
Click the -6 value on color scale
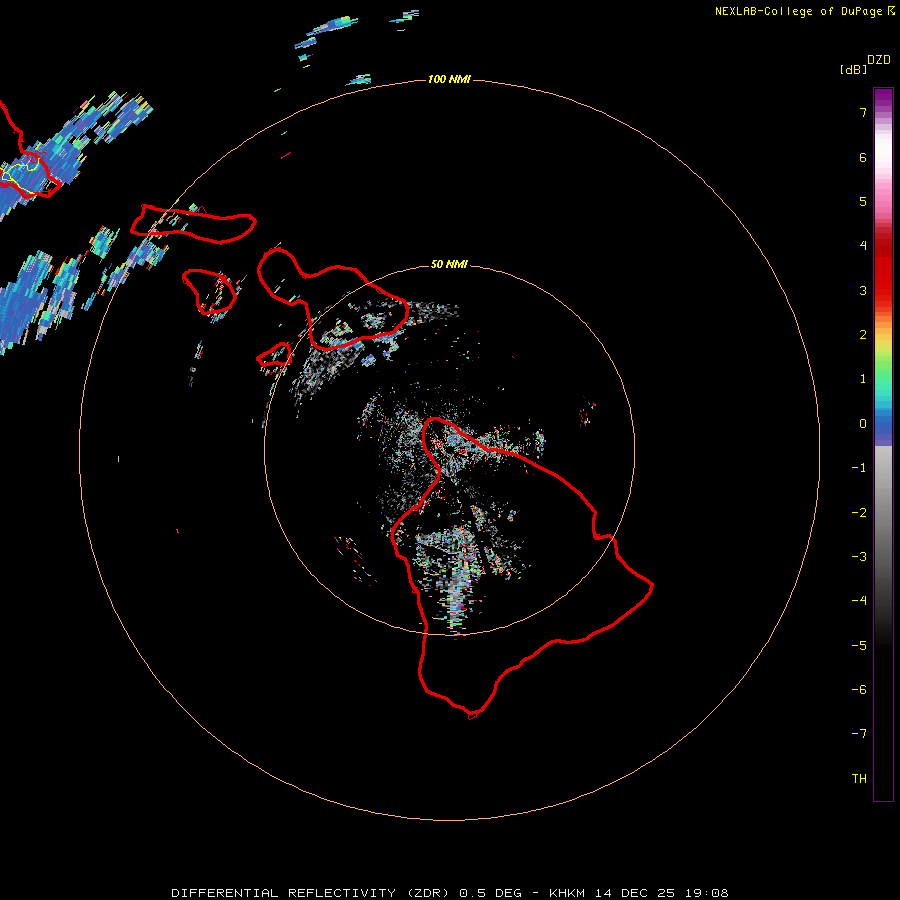859,690
